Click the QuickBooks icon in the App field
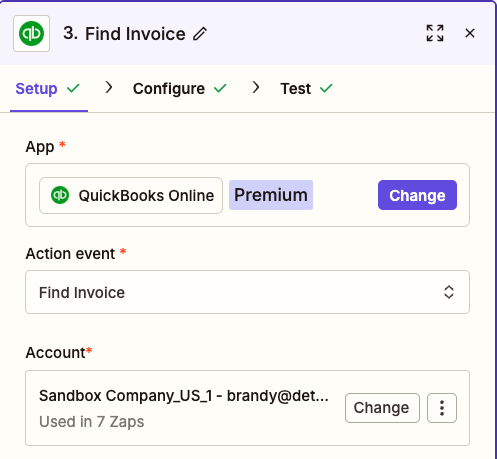Image resolution: width=497 pixels, height=459 pixels. point(60,195)
